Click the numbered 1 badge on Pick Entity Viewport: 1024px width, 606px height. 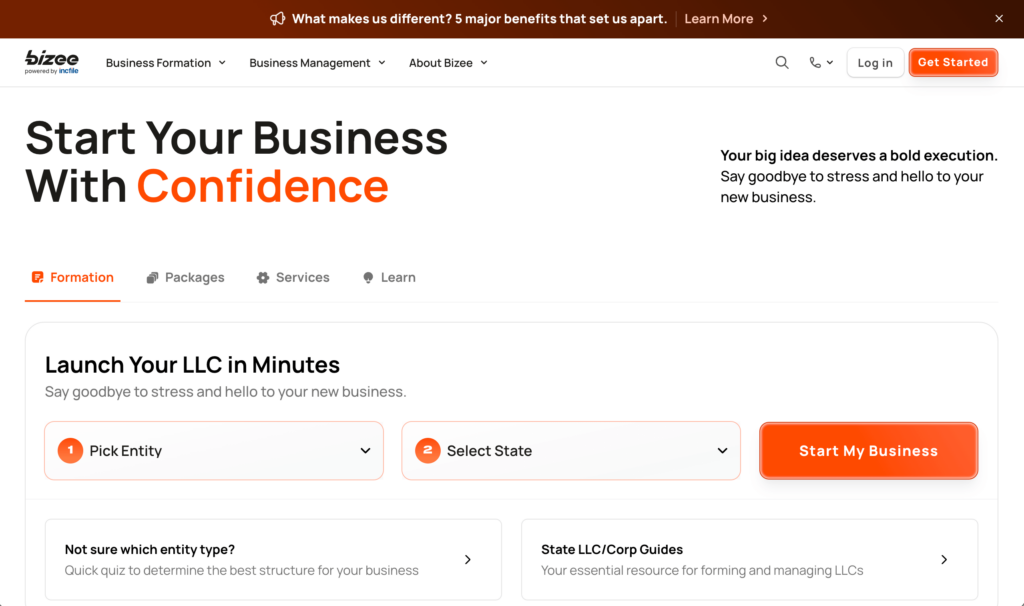70,450
